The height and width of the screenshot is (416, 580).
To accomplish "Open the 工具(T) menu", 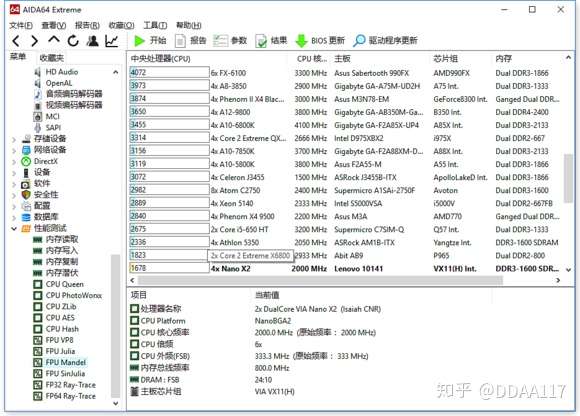I will (155, 25).
